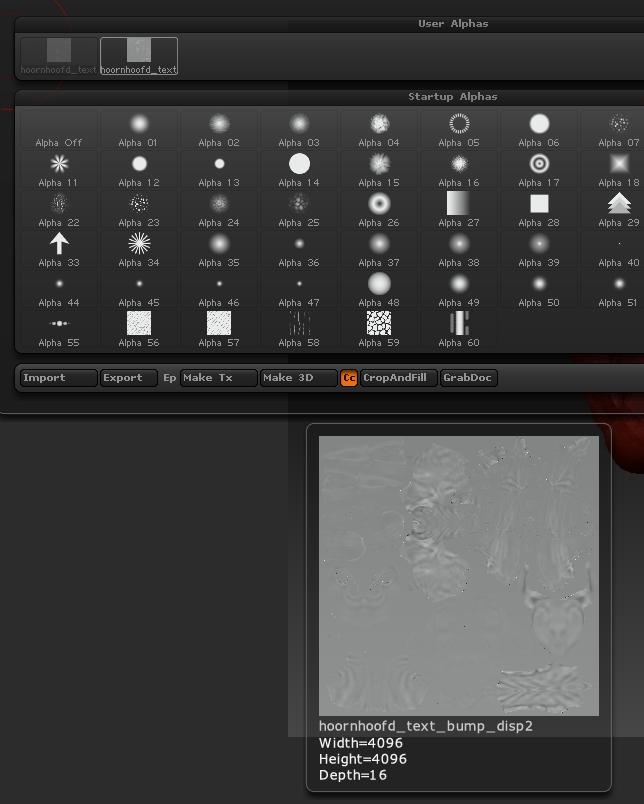Pick Alpha 59 cracked pattern
The height and width of the screenshot is (804, 644).
point(379,330)
